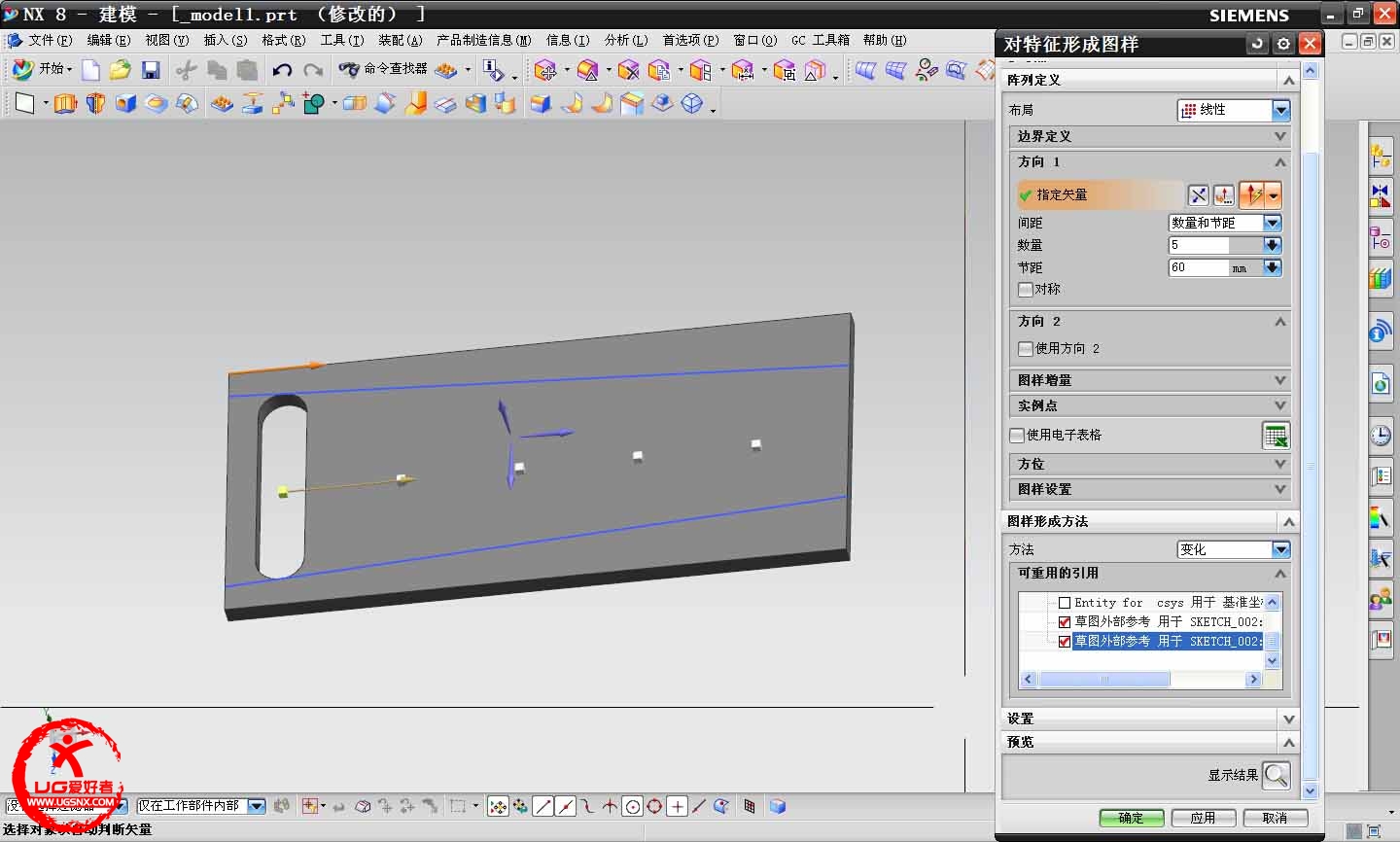The height and width of the screenshot is (842, 1400).
Task: Expand the 设置 section
Action: pyautogui.click(x=1150, y=719)
